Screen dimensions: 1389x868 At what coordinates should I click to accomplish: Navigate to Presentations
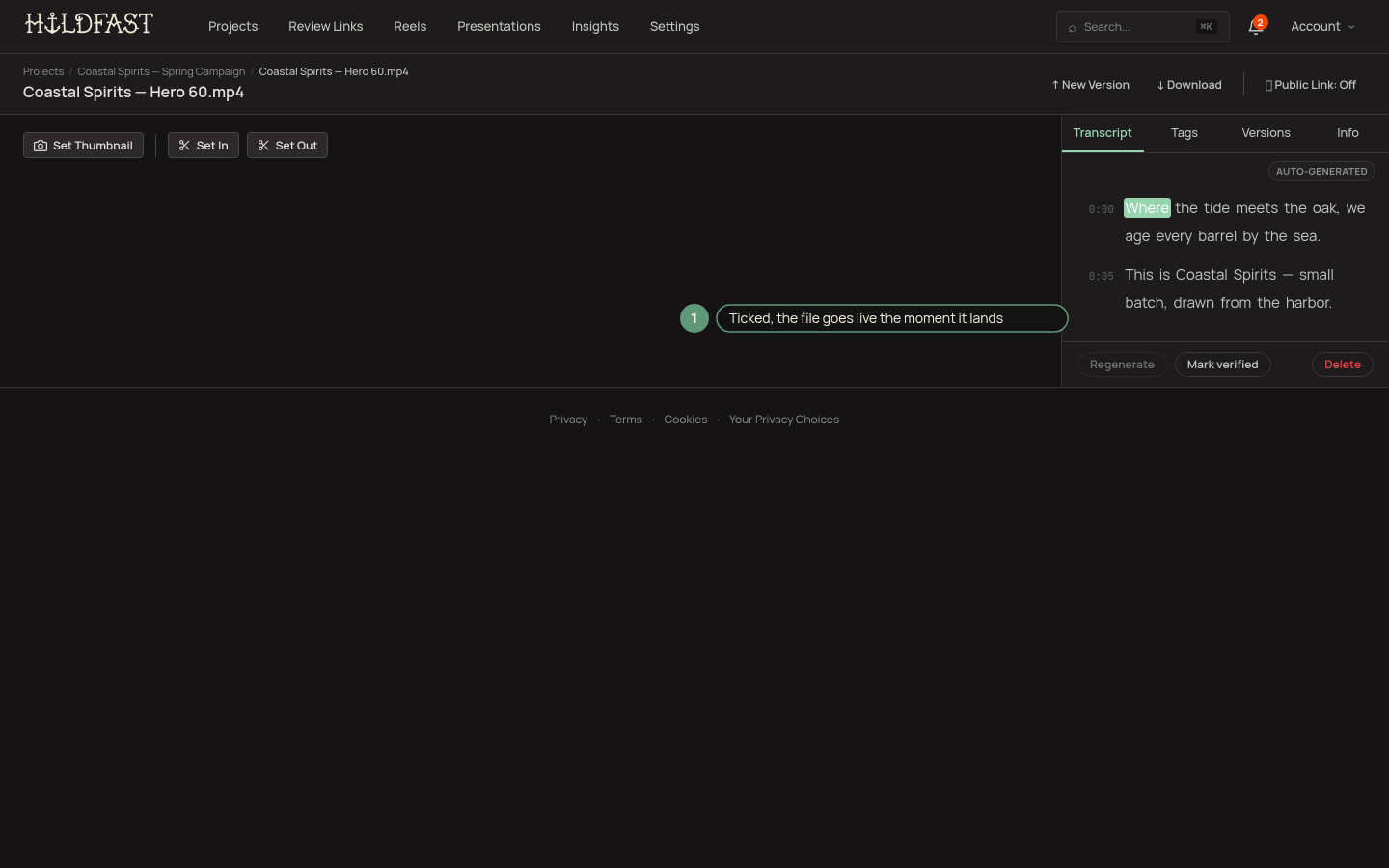pos(499,27)
